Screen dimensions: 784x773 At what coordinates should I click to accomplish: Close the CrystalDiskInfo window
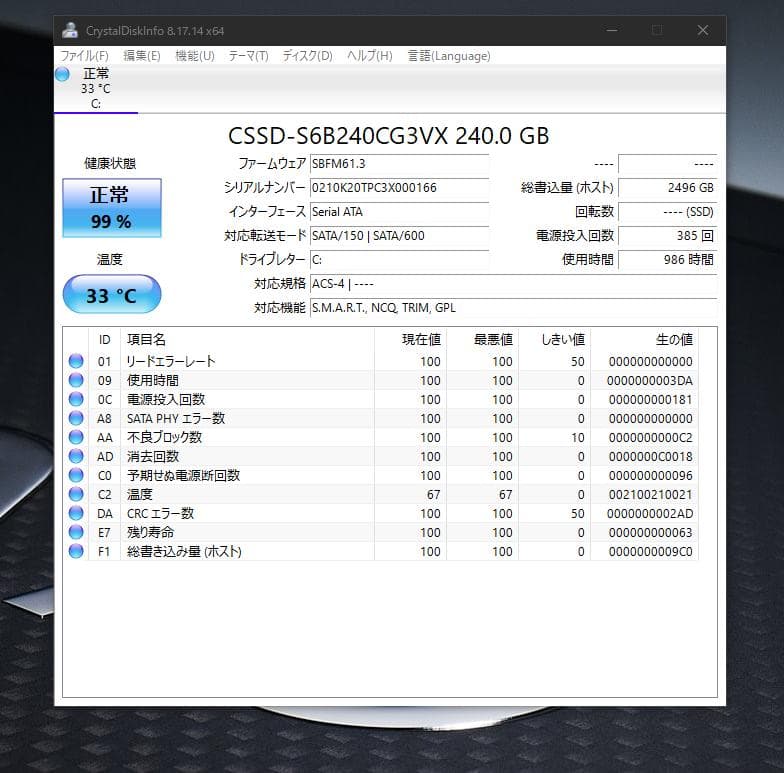click(702, 30)
